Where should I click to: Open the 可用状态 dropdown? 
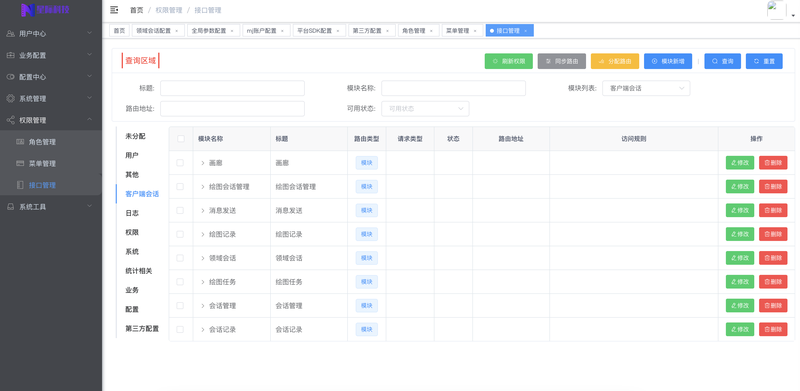[x=425, y=109]
